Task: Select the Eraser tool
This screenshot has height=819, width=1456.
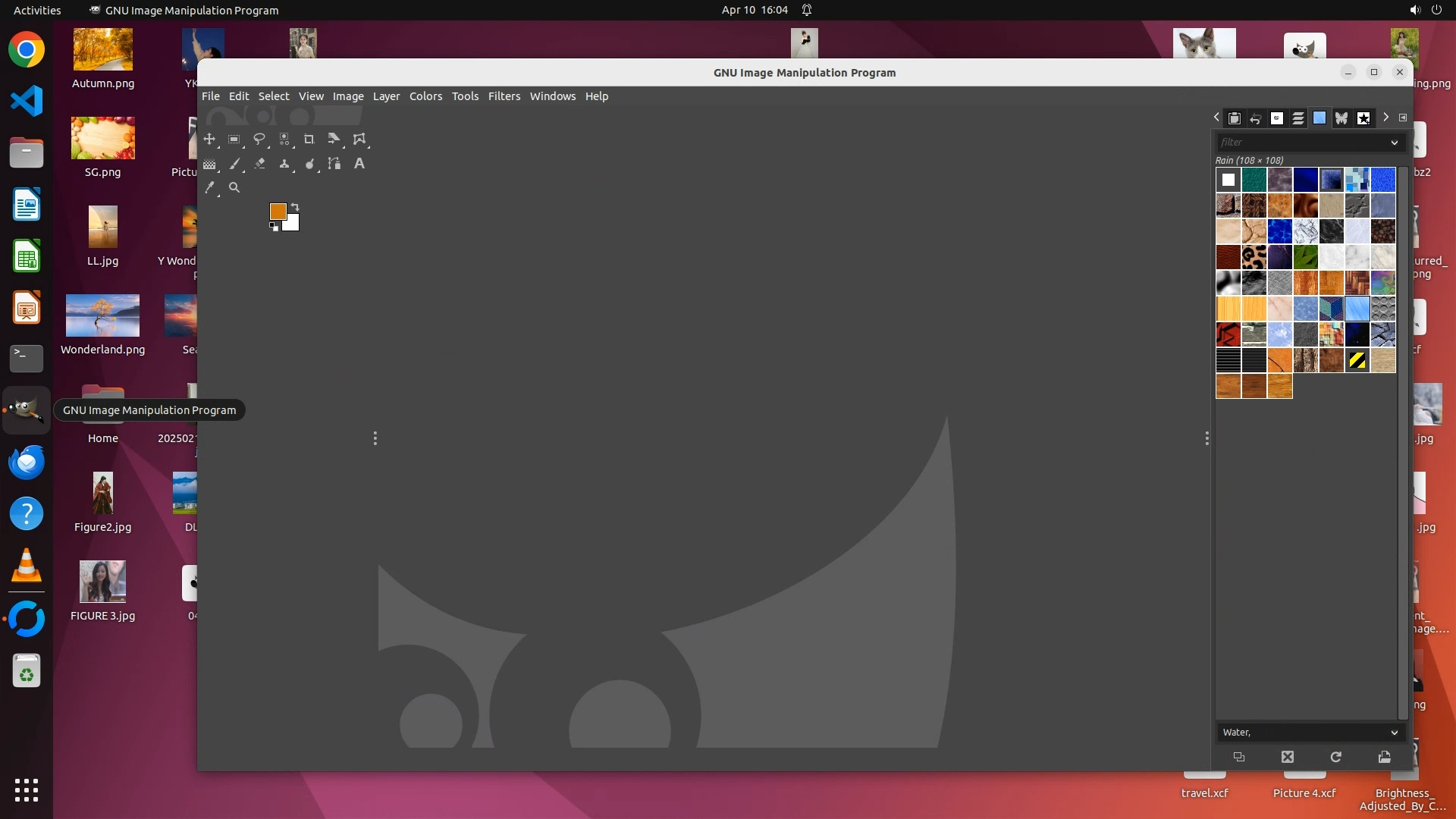Action: 259,164
